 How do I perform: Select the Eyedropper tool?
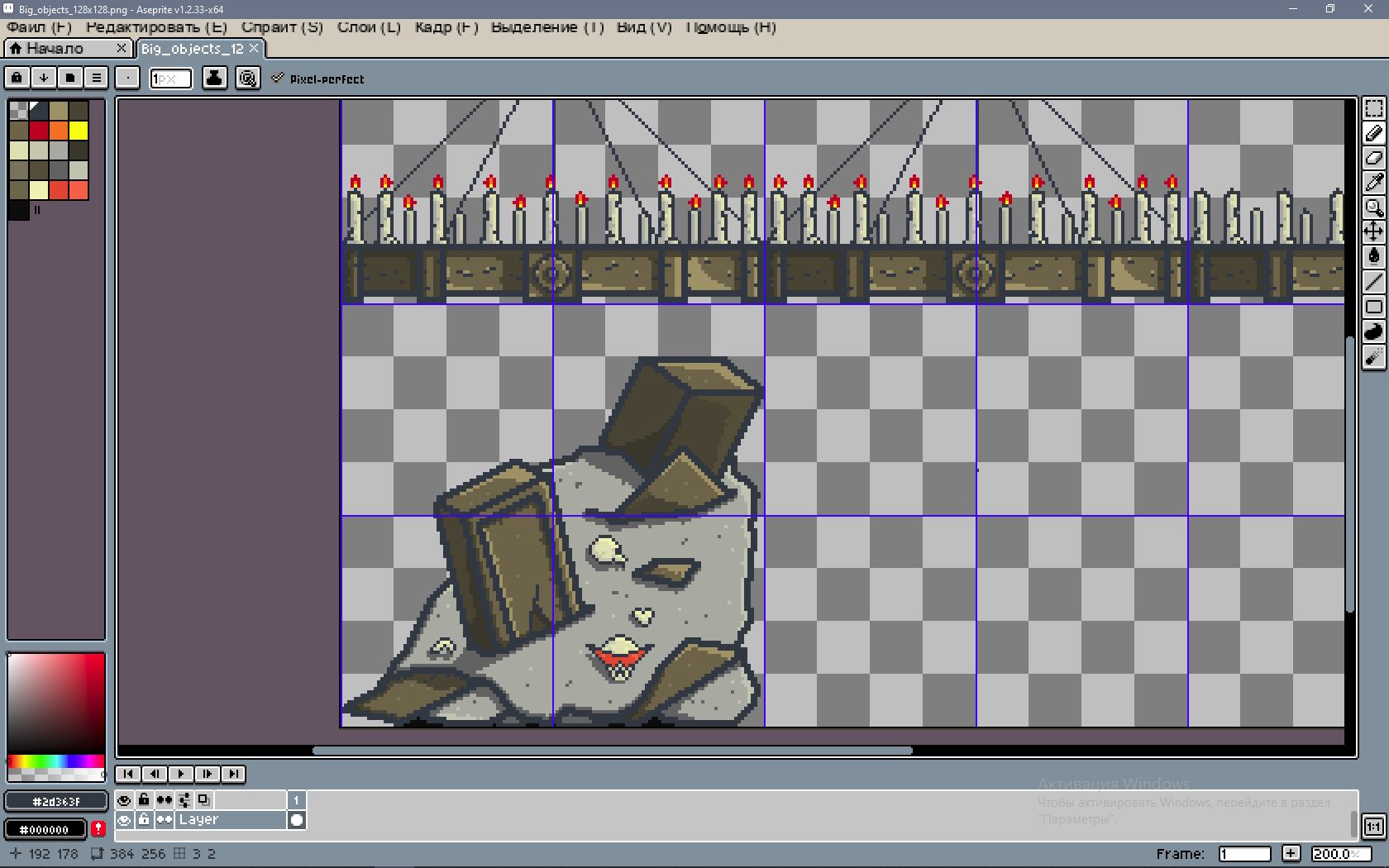click(1373, 183)
